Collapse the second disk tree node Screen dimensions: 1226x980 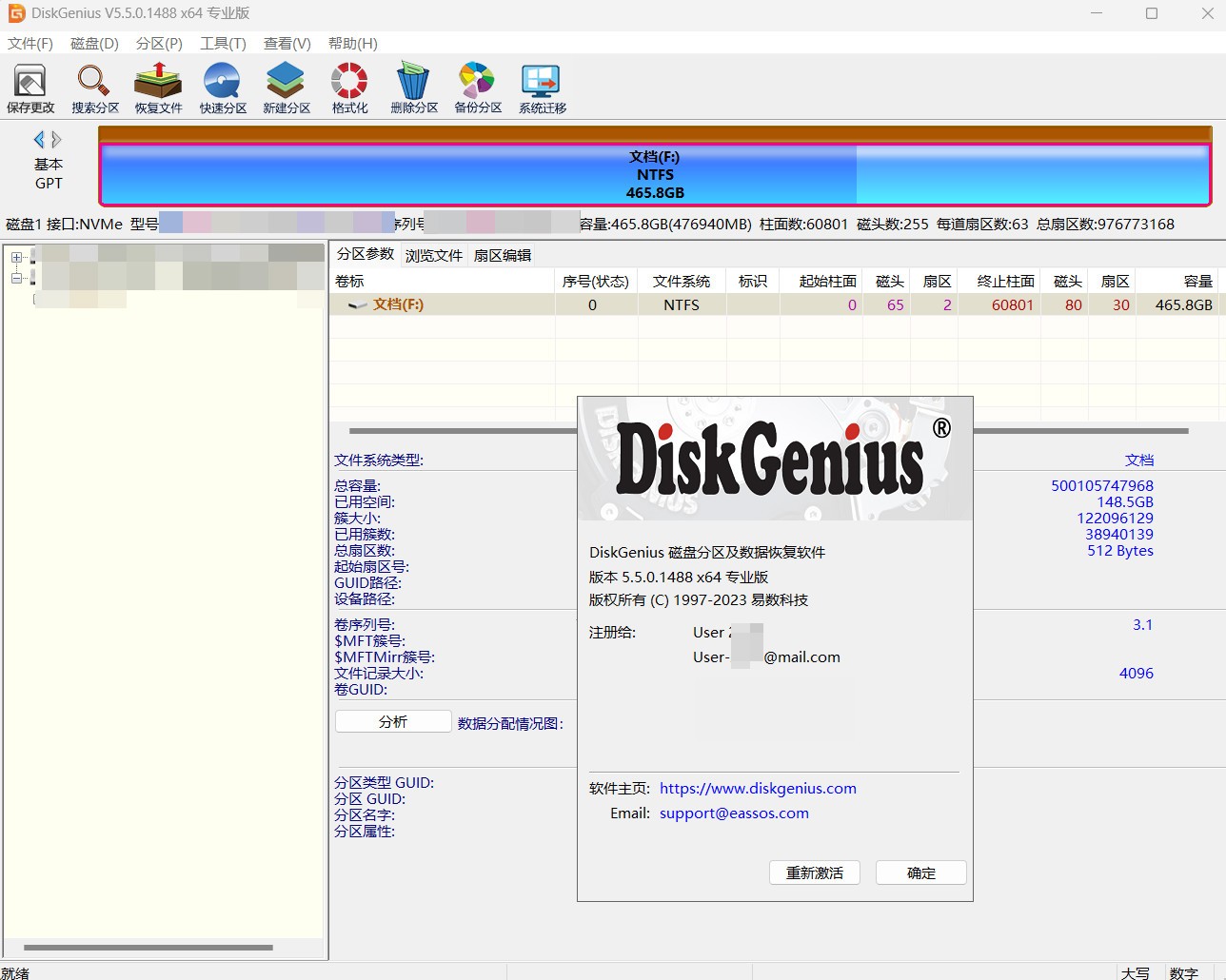[16, 278]
